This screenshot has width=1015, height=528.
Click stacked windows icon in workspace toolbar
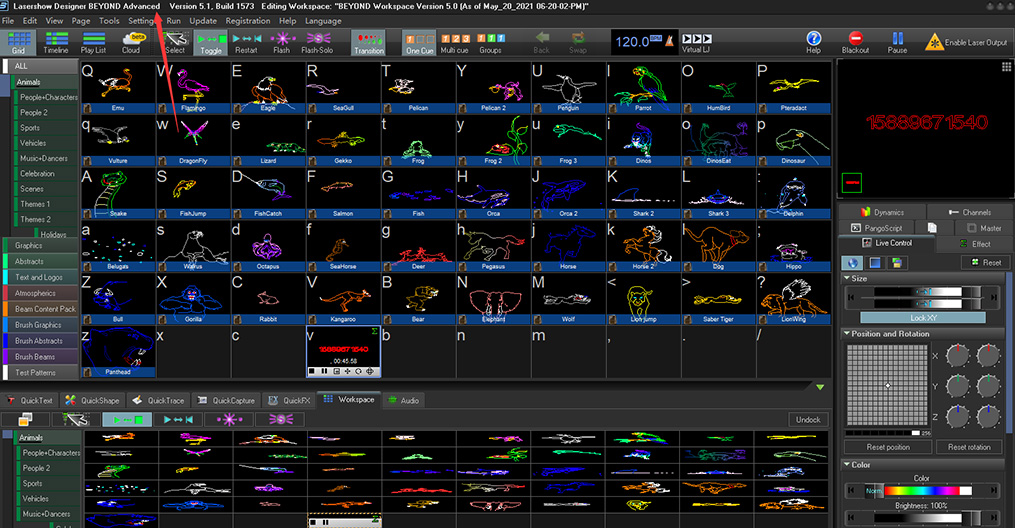(x=25, y=419)
